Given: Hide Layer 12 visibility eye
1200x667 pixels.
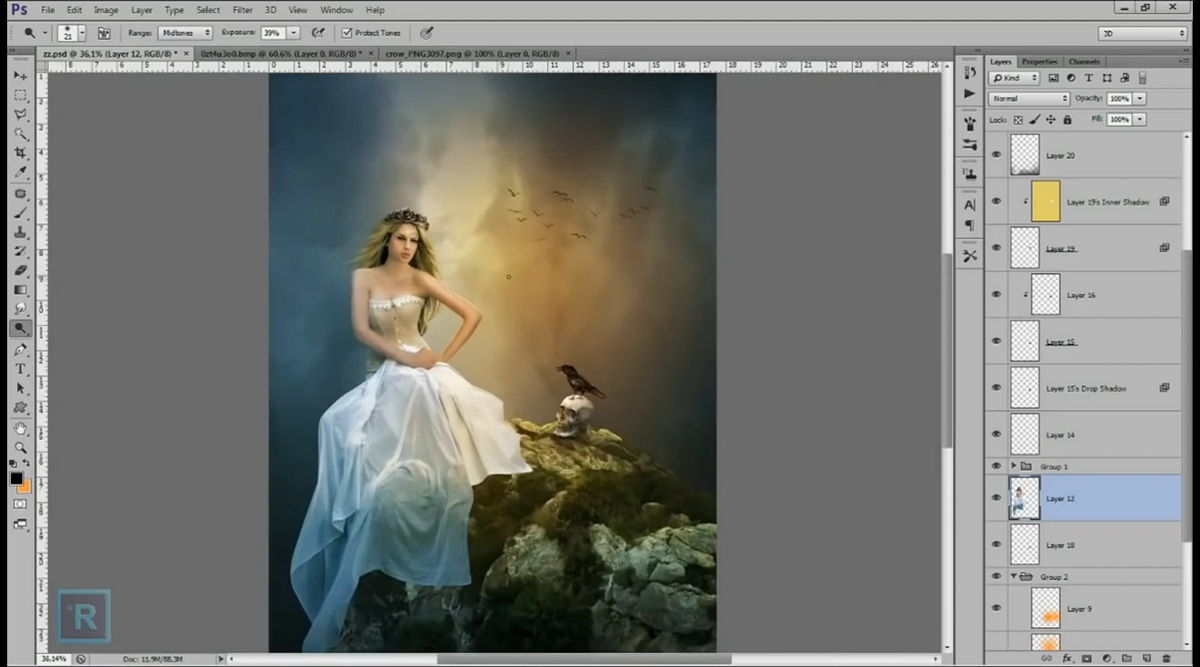Looking at the screenshot, I should pyautogui.click(x=995, y=497).
